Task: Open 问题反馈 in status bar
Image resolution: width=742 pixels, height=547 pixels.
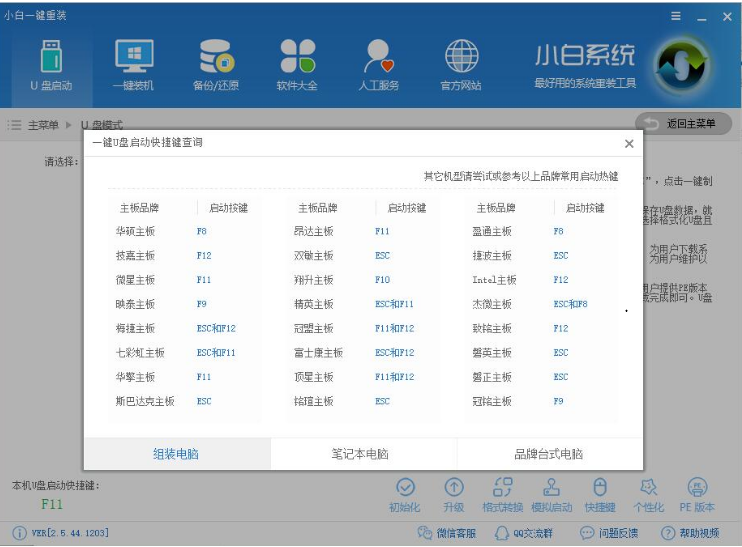Action: (x=609, y=533)
